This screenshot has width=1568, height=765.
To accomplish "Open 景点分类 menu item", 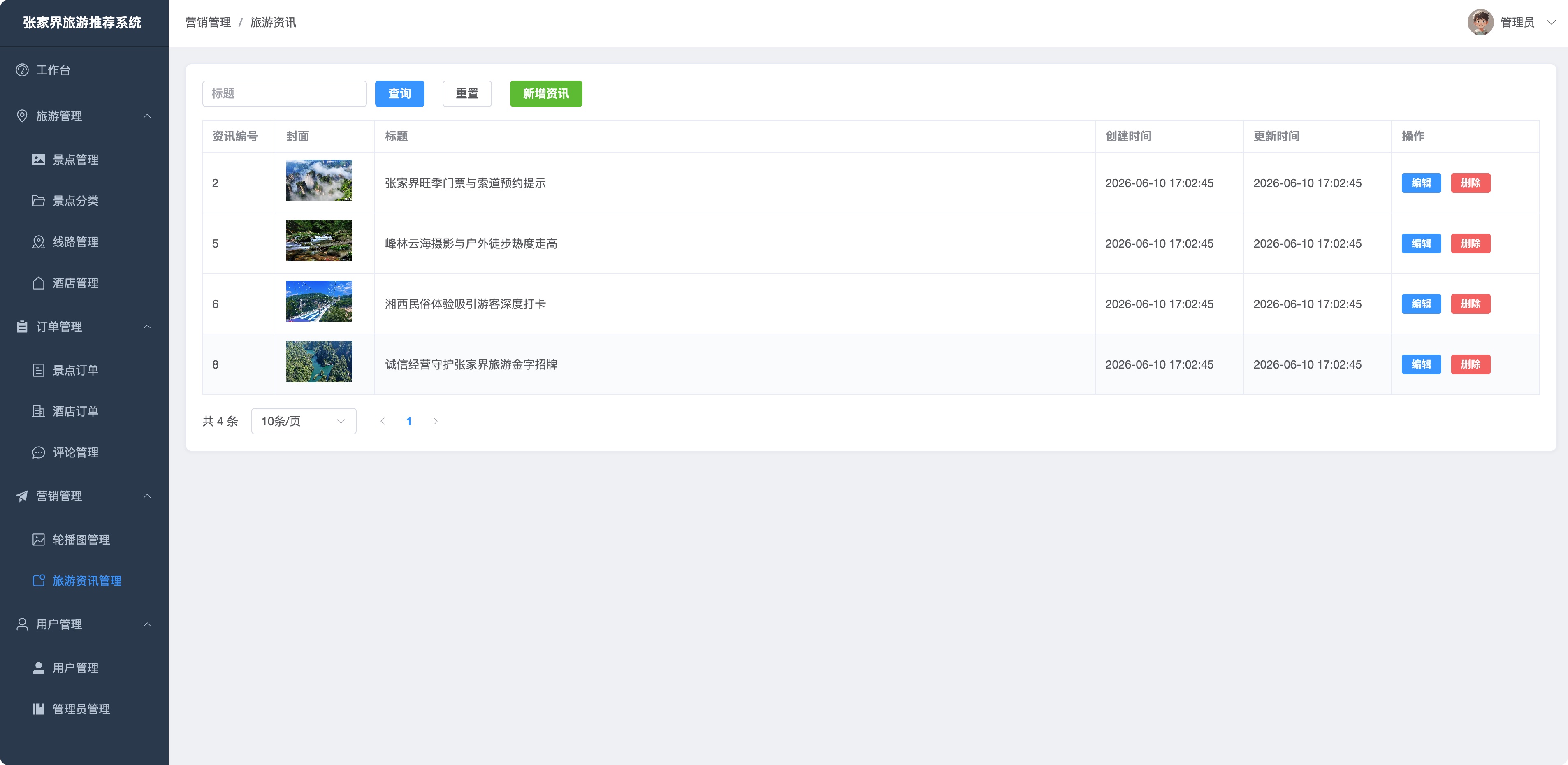I will [x=84, y=201].
